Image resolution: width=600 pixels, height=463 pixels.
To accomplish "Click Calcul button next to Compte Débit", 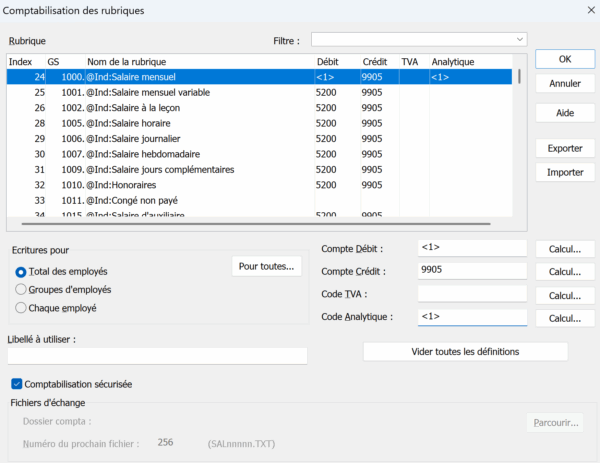I will [x=565, y=249].
